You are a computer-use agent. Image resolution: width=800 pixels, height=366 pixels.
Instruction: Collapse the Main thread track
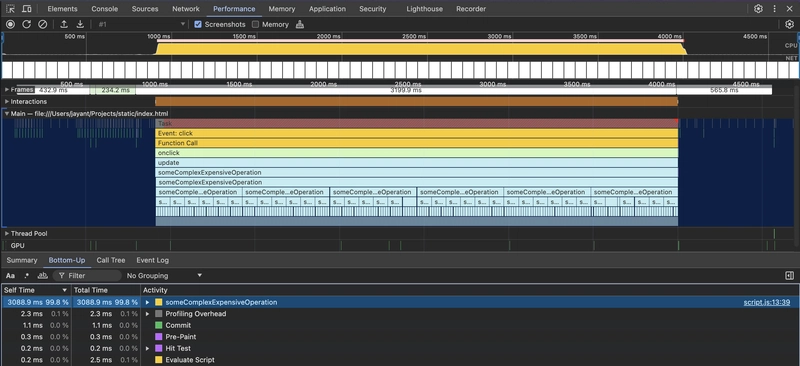[7, 113]
